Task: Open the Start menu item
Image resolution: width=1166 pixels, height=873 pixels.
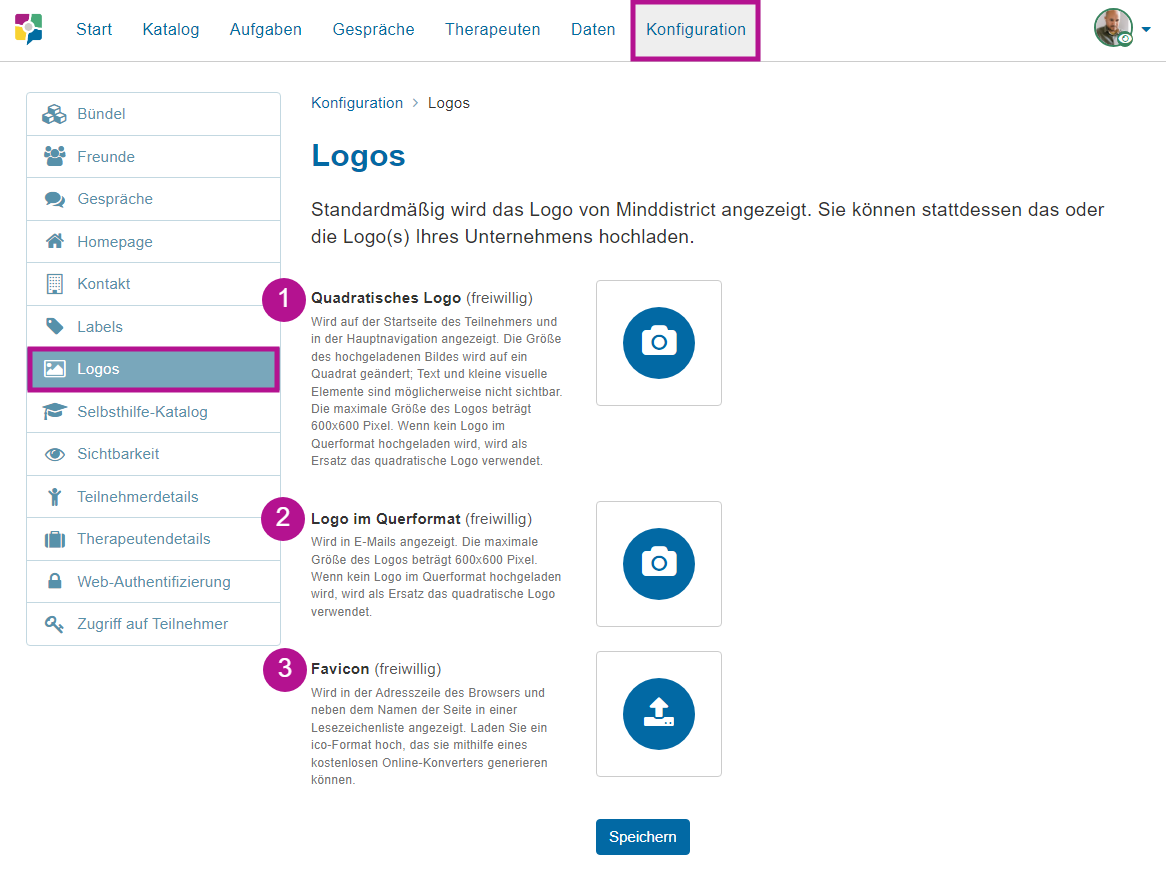Action: tap(94, 30)
